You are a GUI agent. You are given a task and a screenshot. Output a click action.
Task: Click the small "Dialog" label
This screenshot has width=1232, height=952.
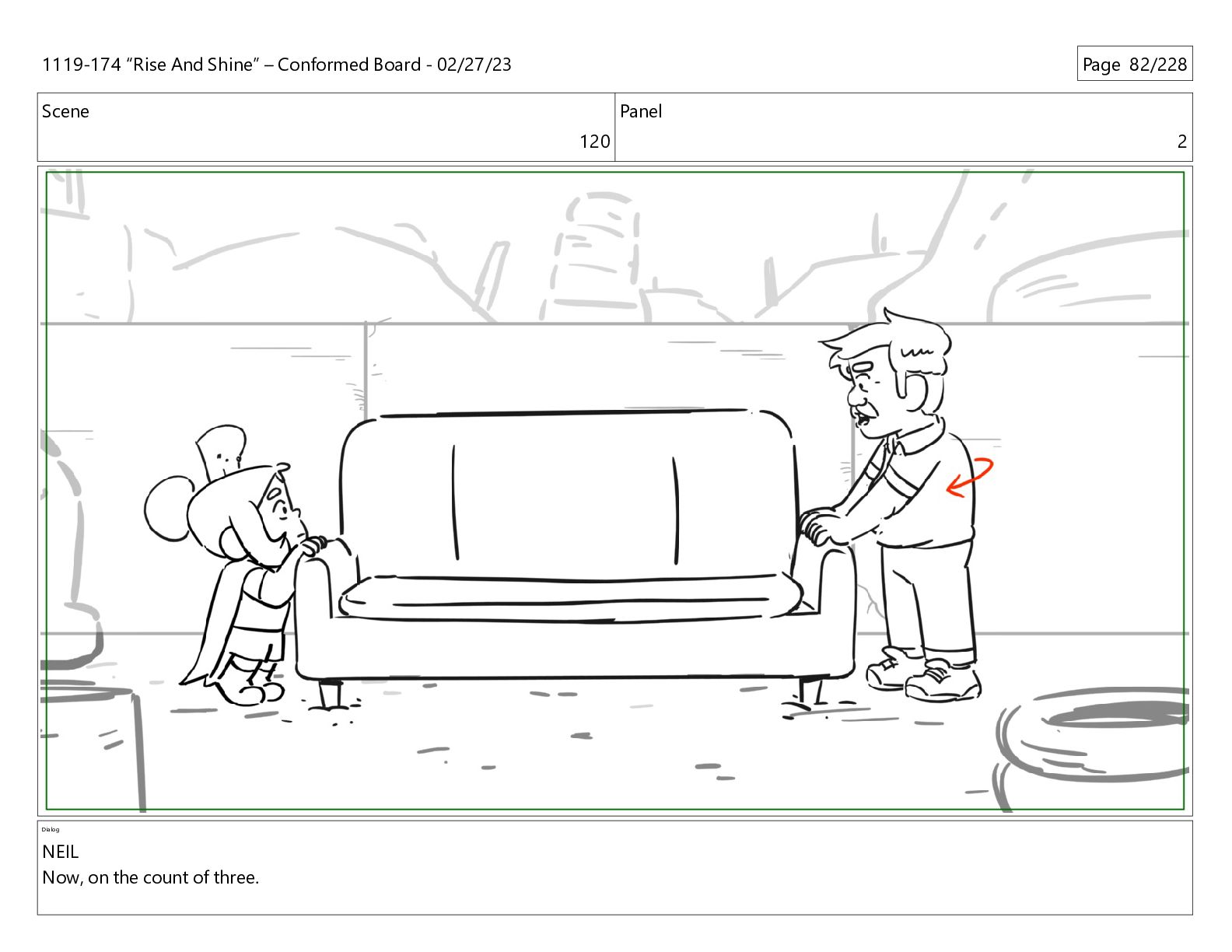click(51, 829)
